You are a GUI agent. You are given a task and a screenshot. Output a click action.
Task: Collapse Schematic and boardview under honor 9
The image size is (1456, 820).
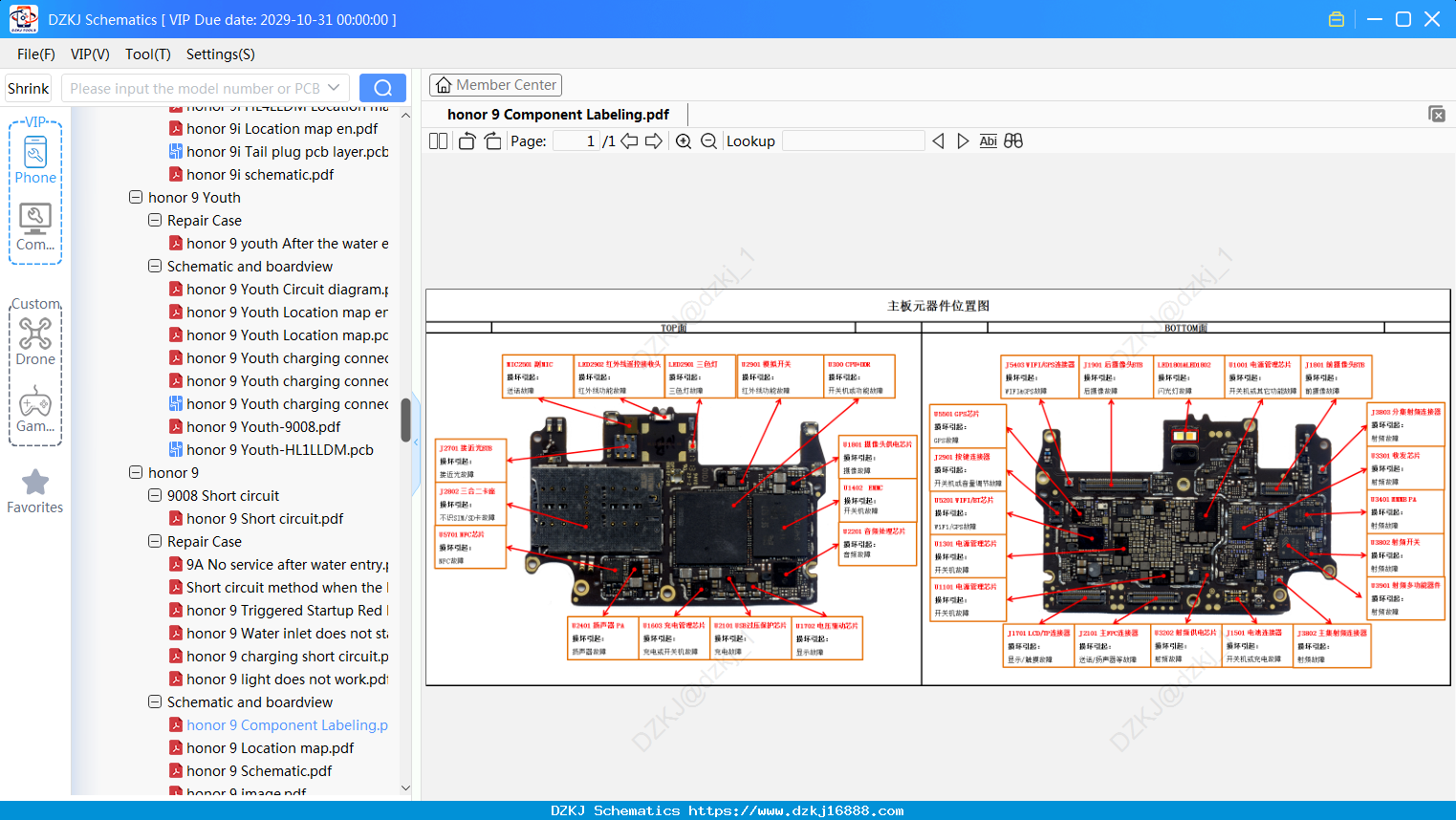155,701
